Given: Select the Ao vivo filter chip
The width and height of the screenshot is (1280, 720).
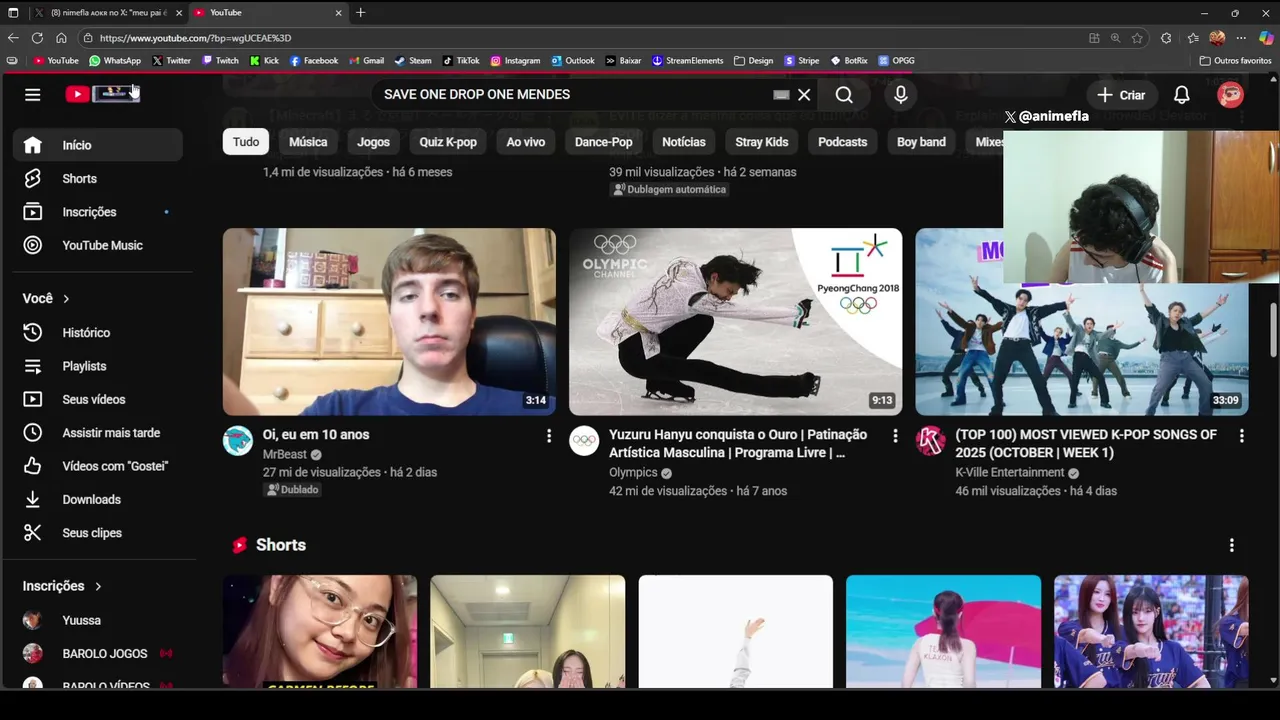Looking at the screenshot, I should point(526,142).
